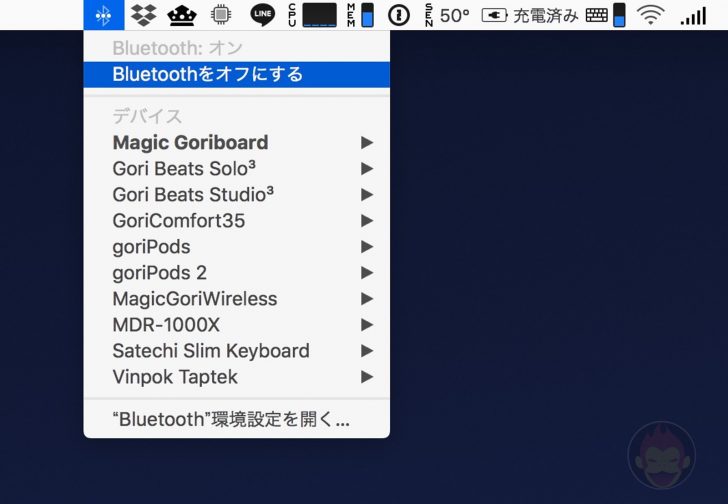Screen dimensions: 728x504
Task: Choose MagicGoriWireless device
Action: point(237,298)
